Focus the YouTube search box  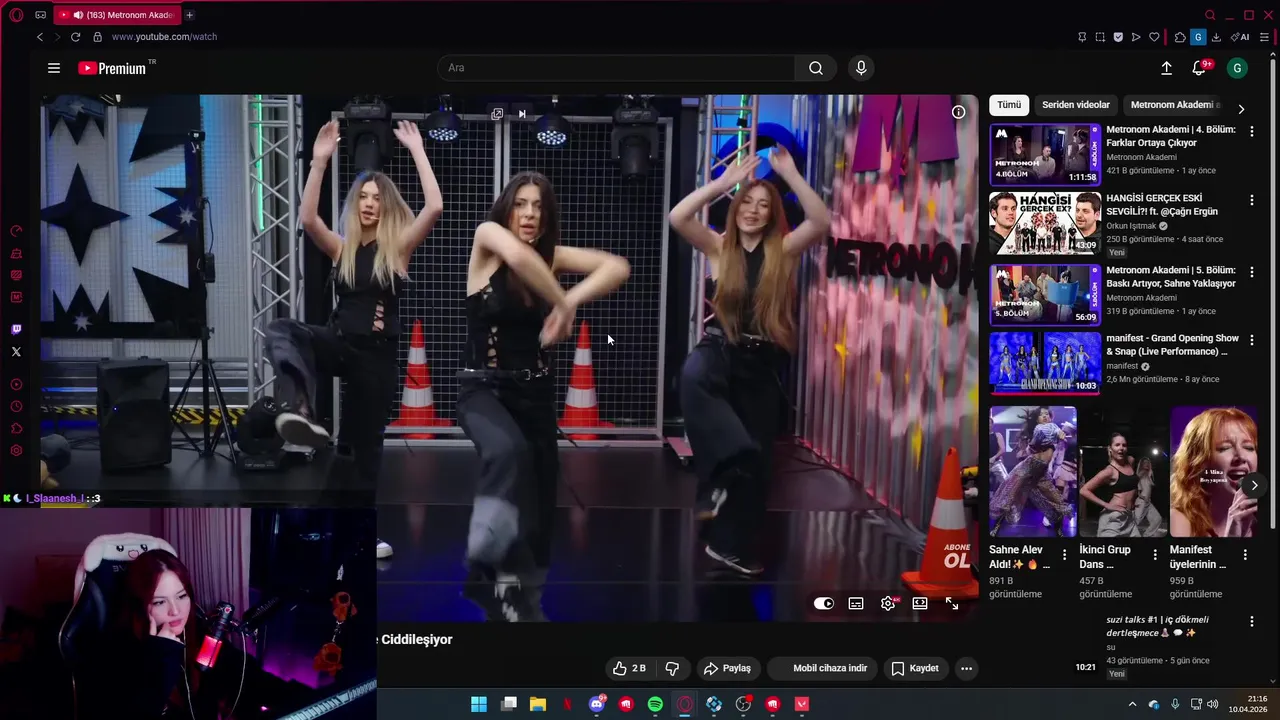pos(616,68)
